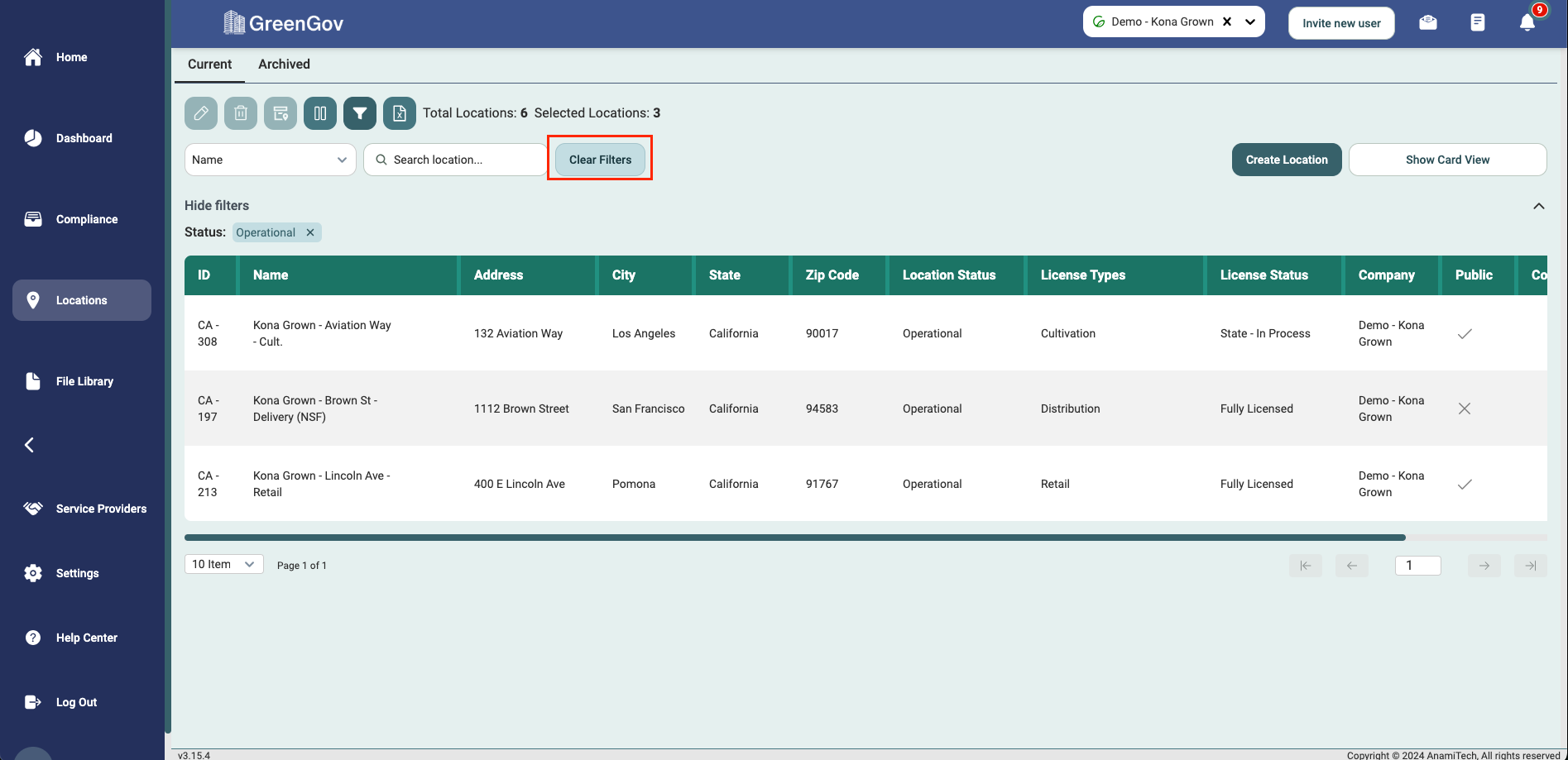Go to the first page
The image size is (1568, 760).
click(1306, 566)
